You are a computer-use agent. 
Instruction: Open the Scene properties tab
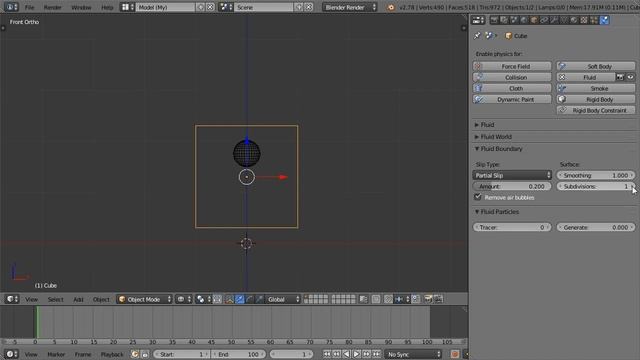click(x=514, y=20)
